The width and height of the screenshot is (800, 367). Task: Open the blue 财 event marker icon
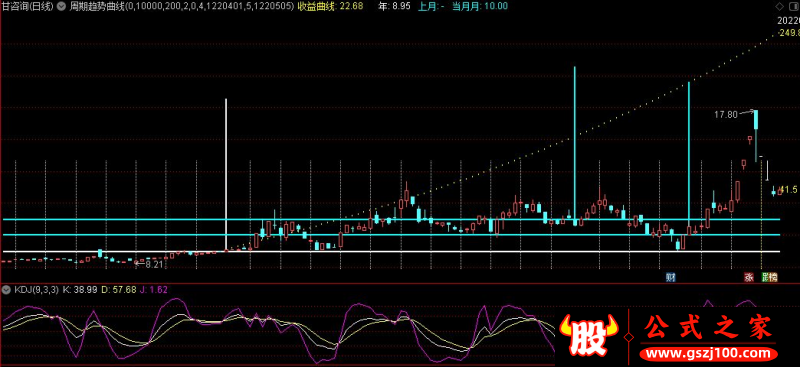pos(671,278)
